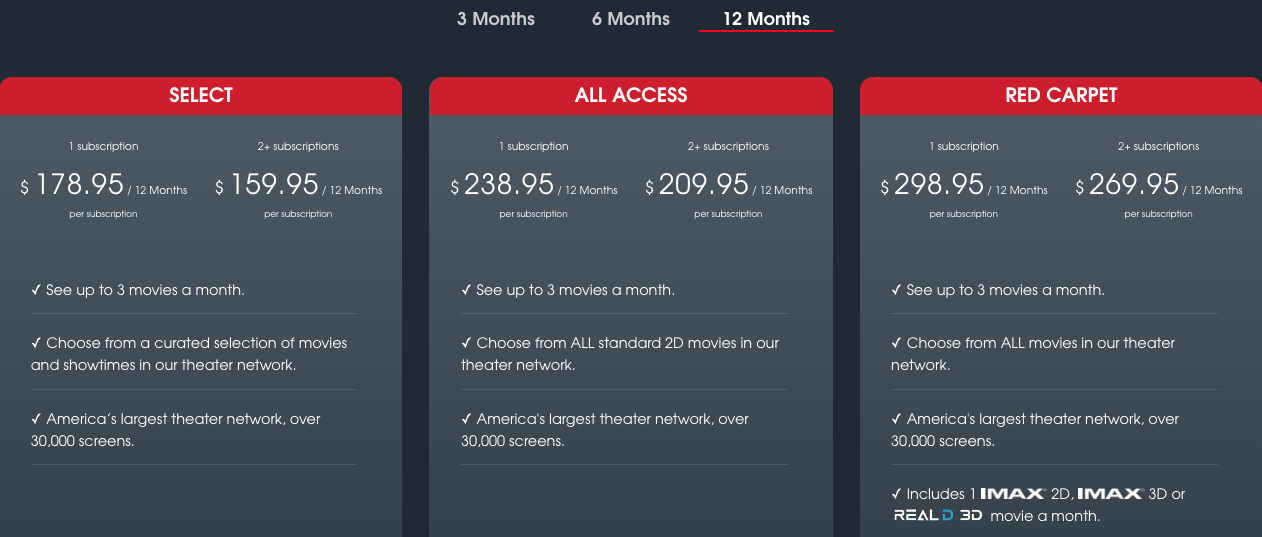Switch to the 6 Months tab
1262x537 pixels.
631,19
